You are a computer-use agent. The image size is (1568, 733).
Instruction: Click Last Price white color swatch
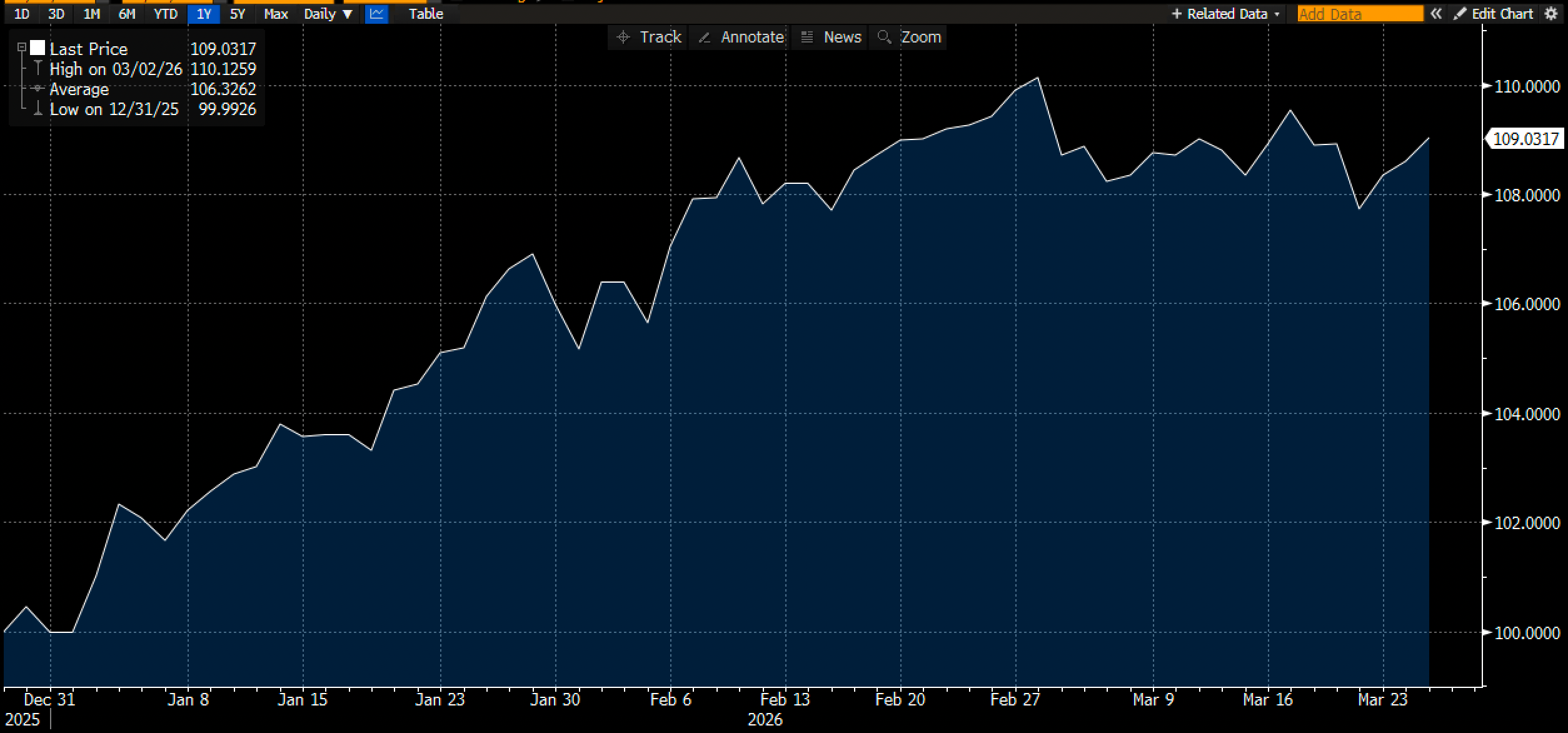pos(38,48)
